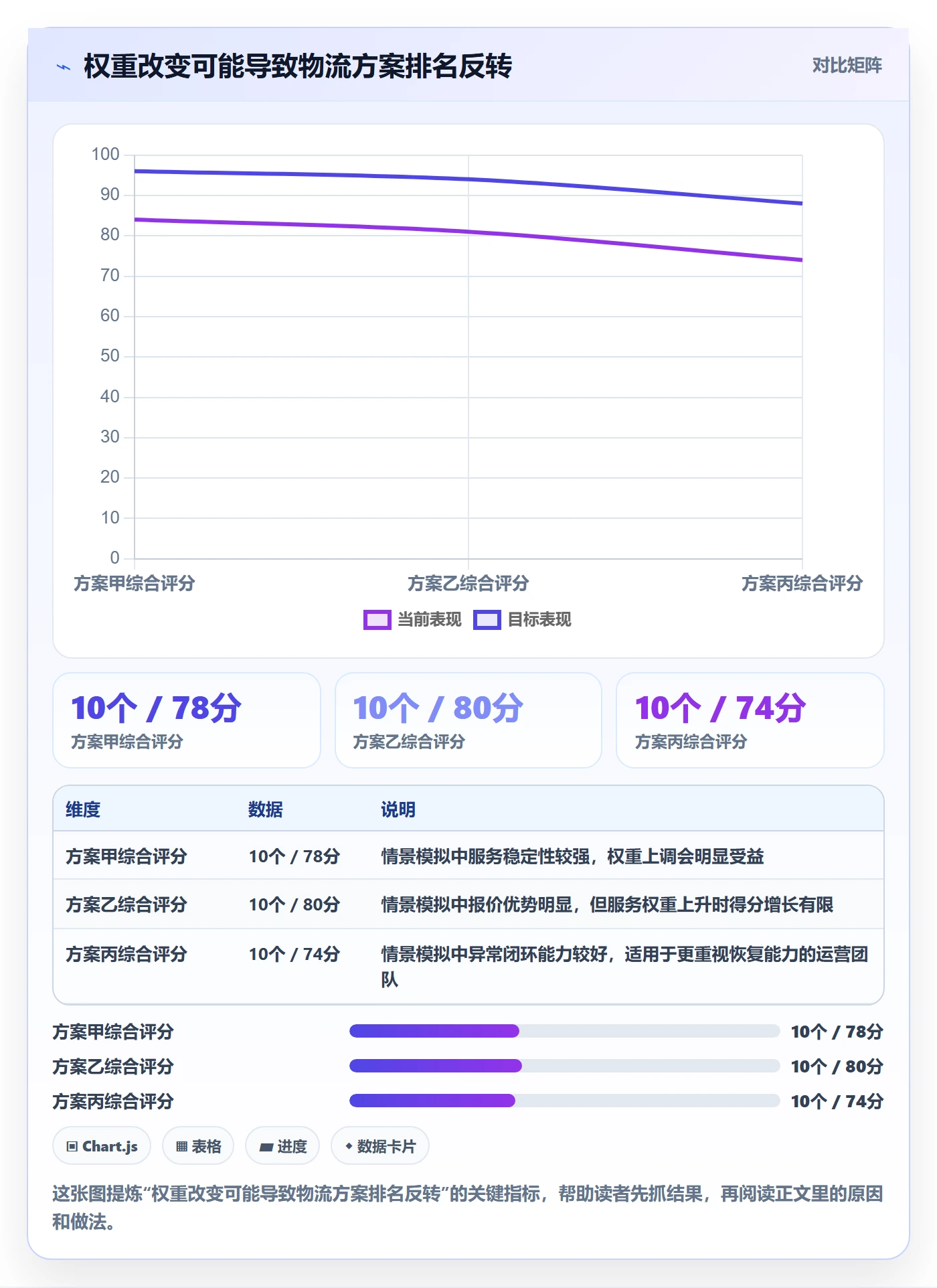The height and width of the screenshot is (1288, 937).
Task: Click the footer caption paragraph
Action: (x=468, y=1208)
